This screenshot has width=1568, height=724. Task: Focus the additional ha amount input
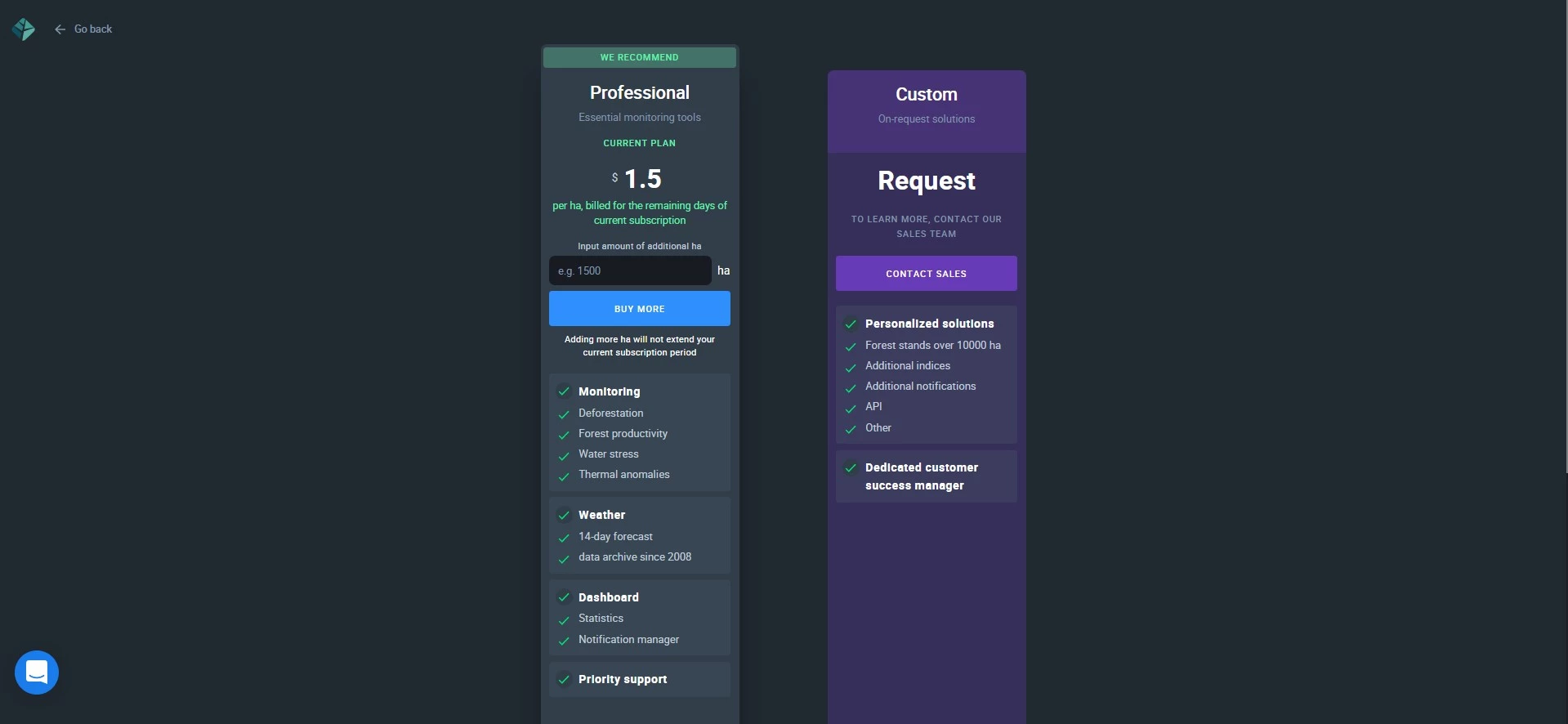(630, 270)
